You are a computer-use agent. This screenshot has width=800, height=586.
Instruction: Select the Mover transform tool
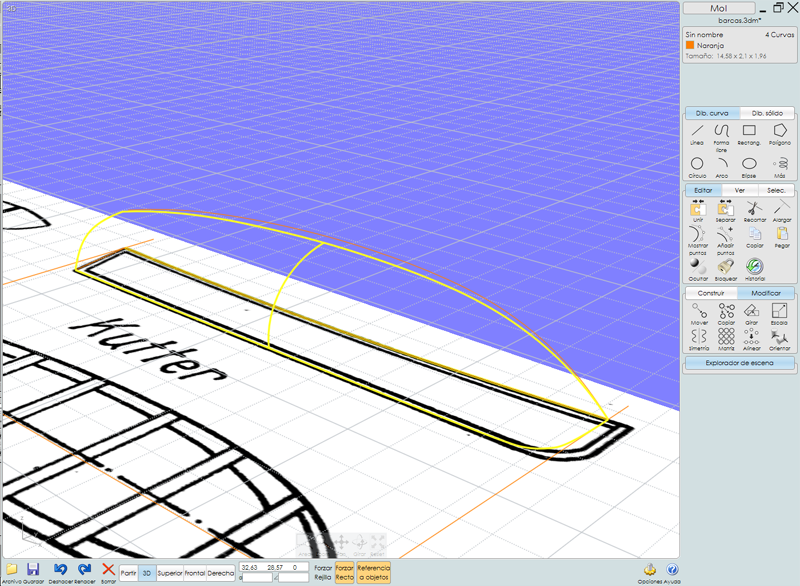click(x=699, y=314)
